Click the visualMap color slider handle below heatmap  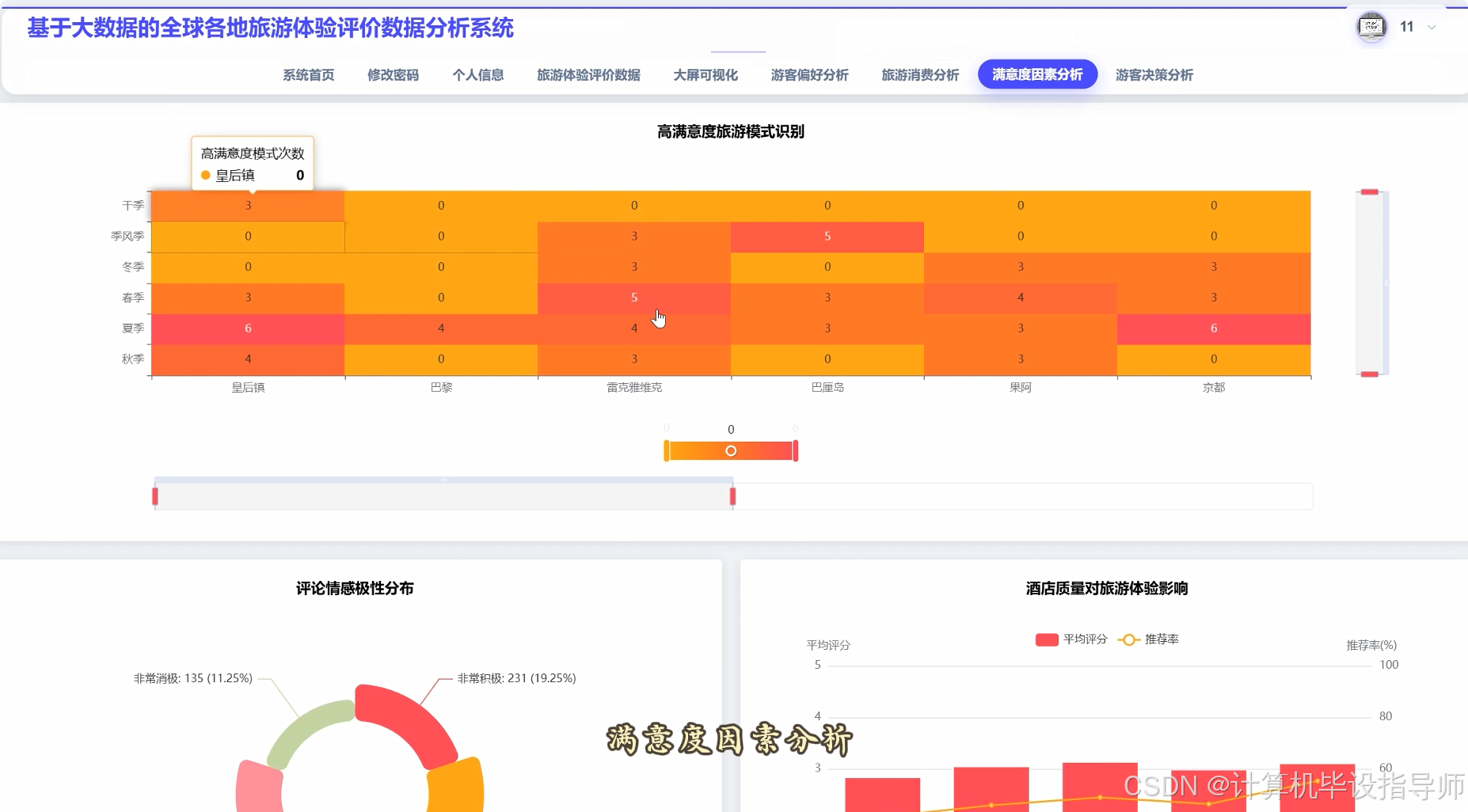point(731,450)
